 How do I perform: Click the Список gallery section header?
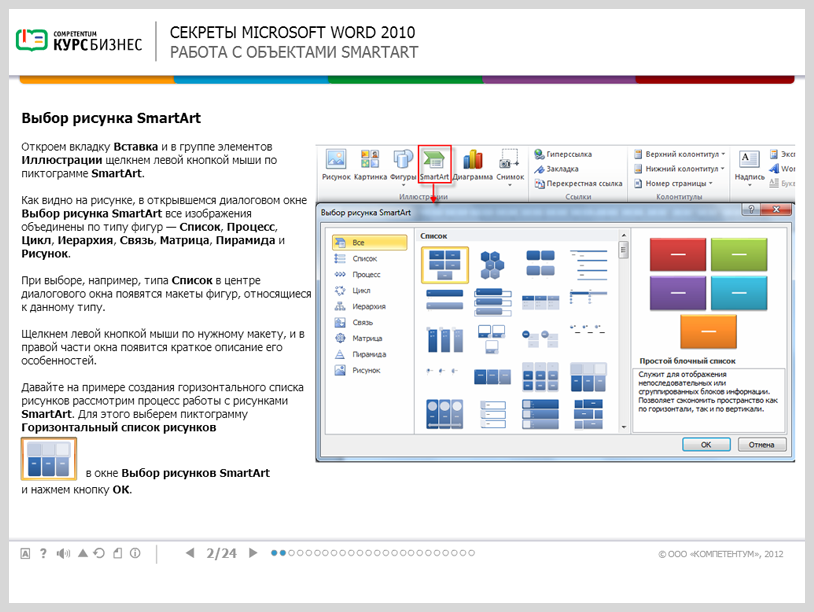coord(433,236)
